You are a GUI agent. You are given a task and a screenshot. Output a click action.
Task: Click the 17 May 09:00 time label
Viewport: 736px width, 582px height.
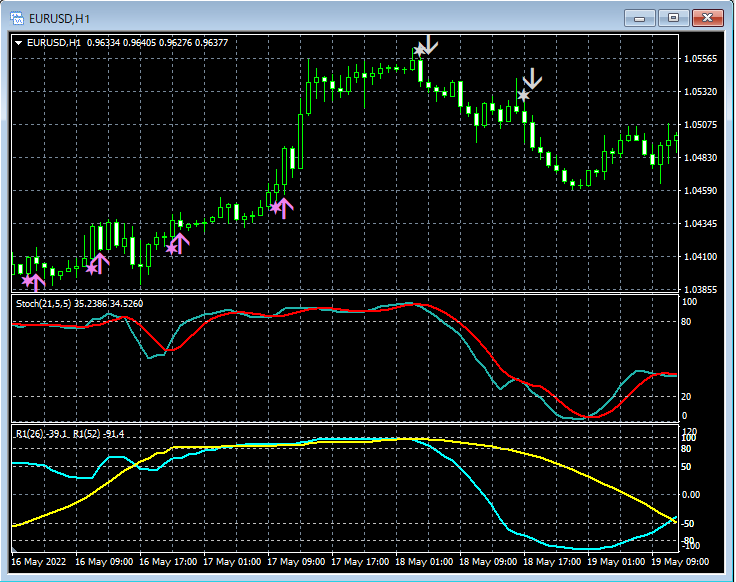296,562
